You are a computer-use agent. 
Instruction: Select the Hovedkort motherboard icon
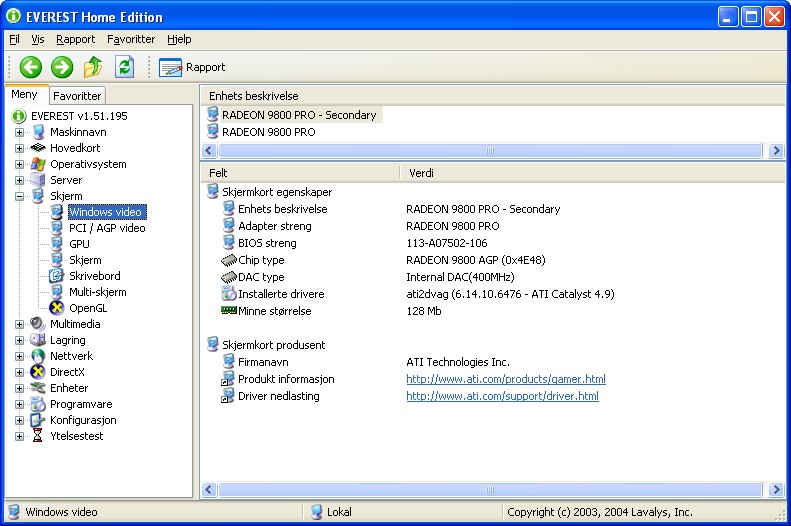(x=38, y=148)
